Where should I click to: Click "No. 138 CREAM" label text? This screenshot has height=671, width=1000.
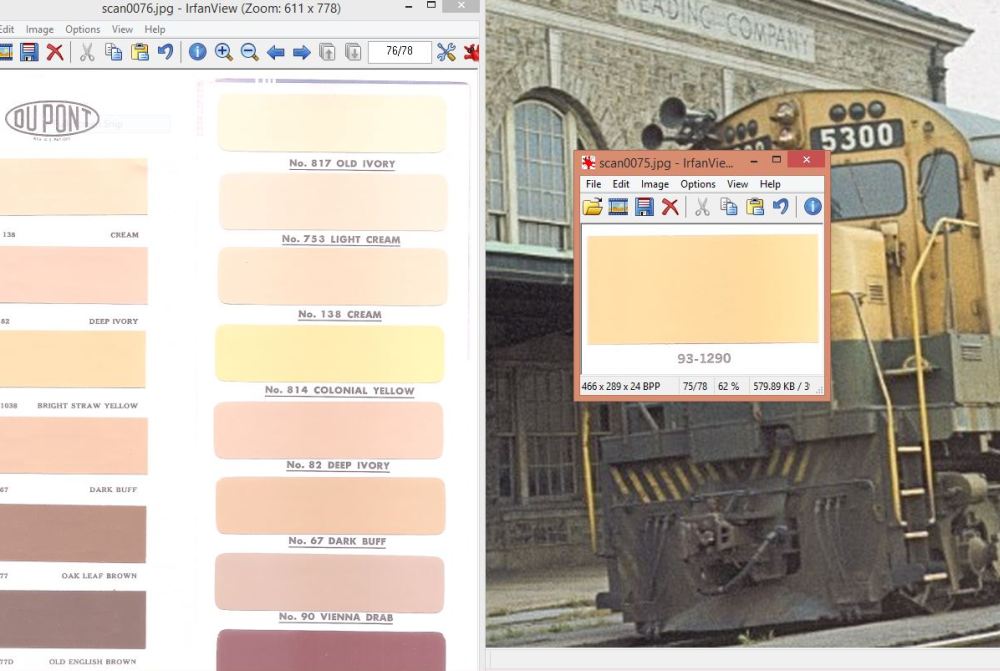click(340, 314)
